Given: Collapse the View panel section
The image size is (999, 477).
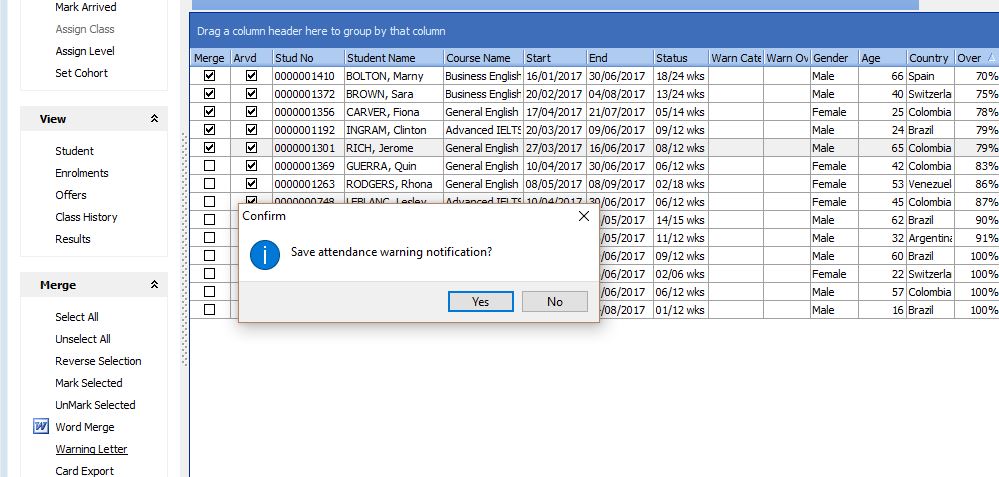Looking at the screenshot, I should tap(154, 119).
